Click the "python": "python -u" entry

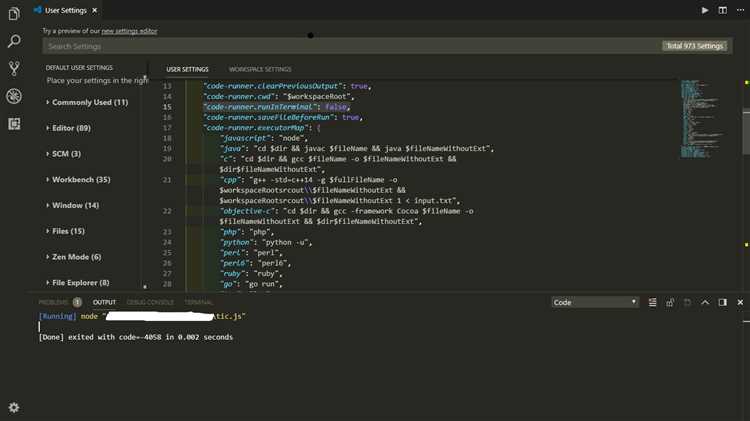(266, 243)
